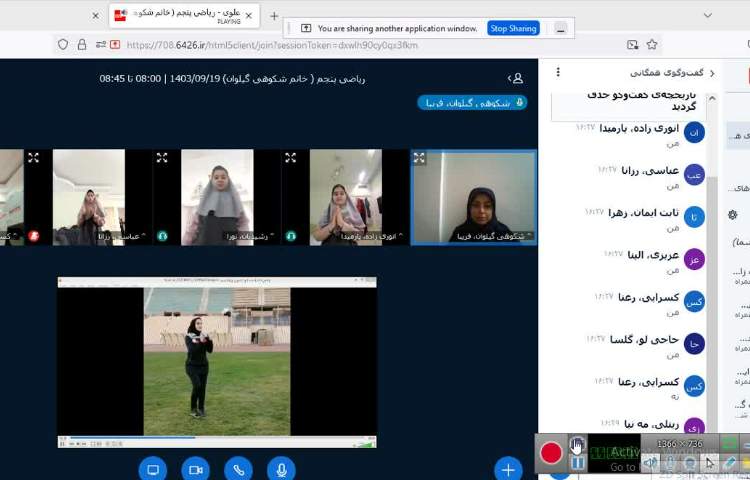Open the public chat three-dot options menu
The image size is (750, 480).
pyautogui.click(x=558, y=72)
